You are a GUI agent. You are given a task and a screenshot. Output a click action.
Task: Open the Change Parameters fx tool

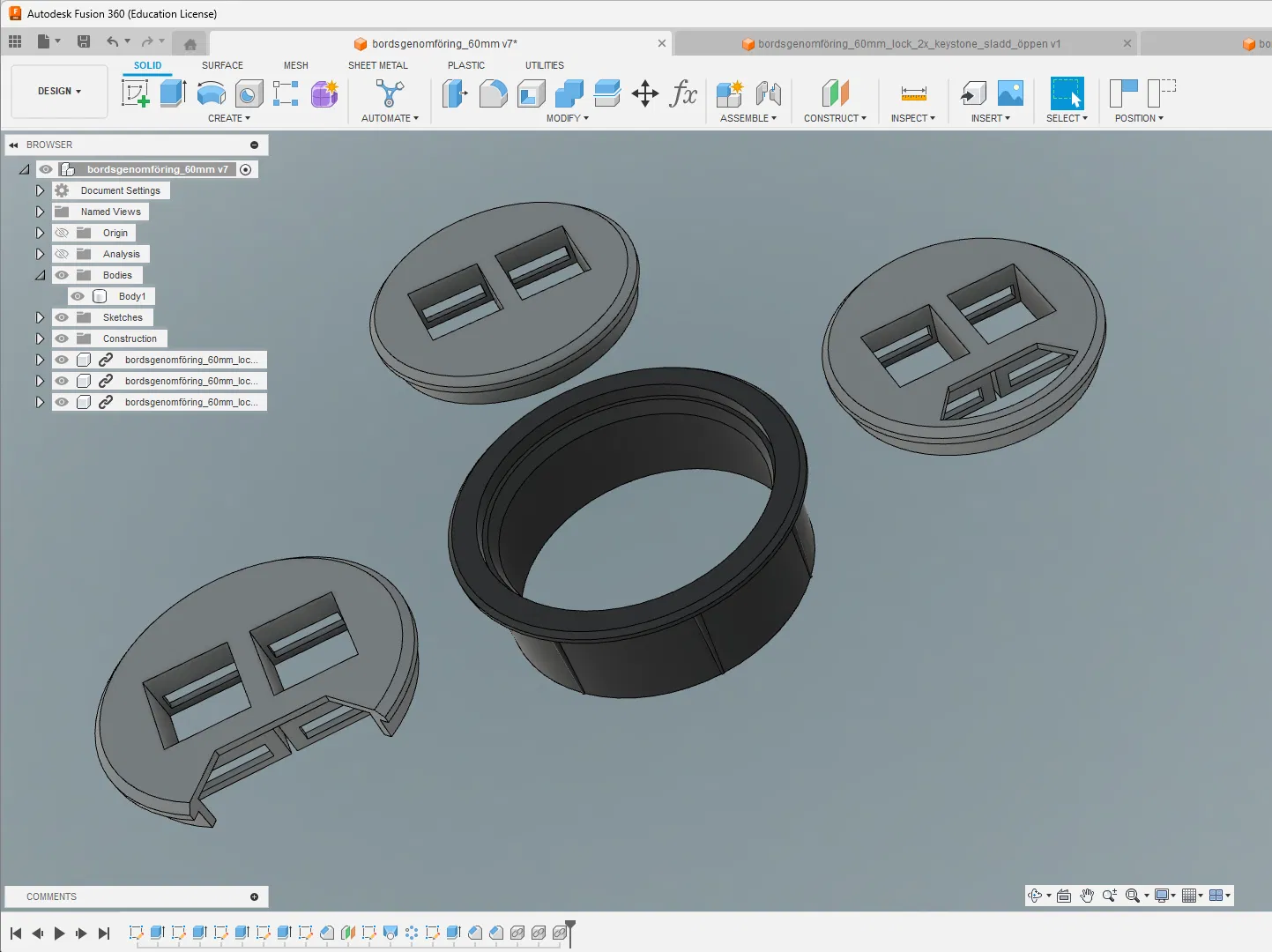(683, 93)
